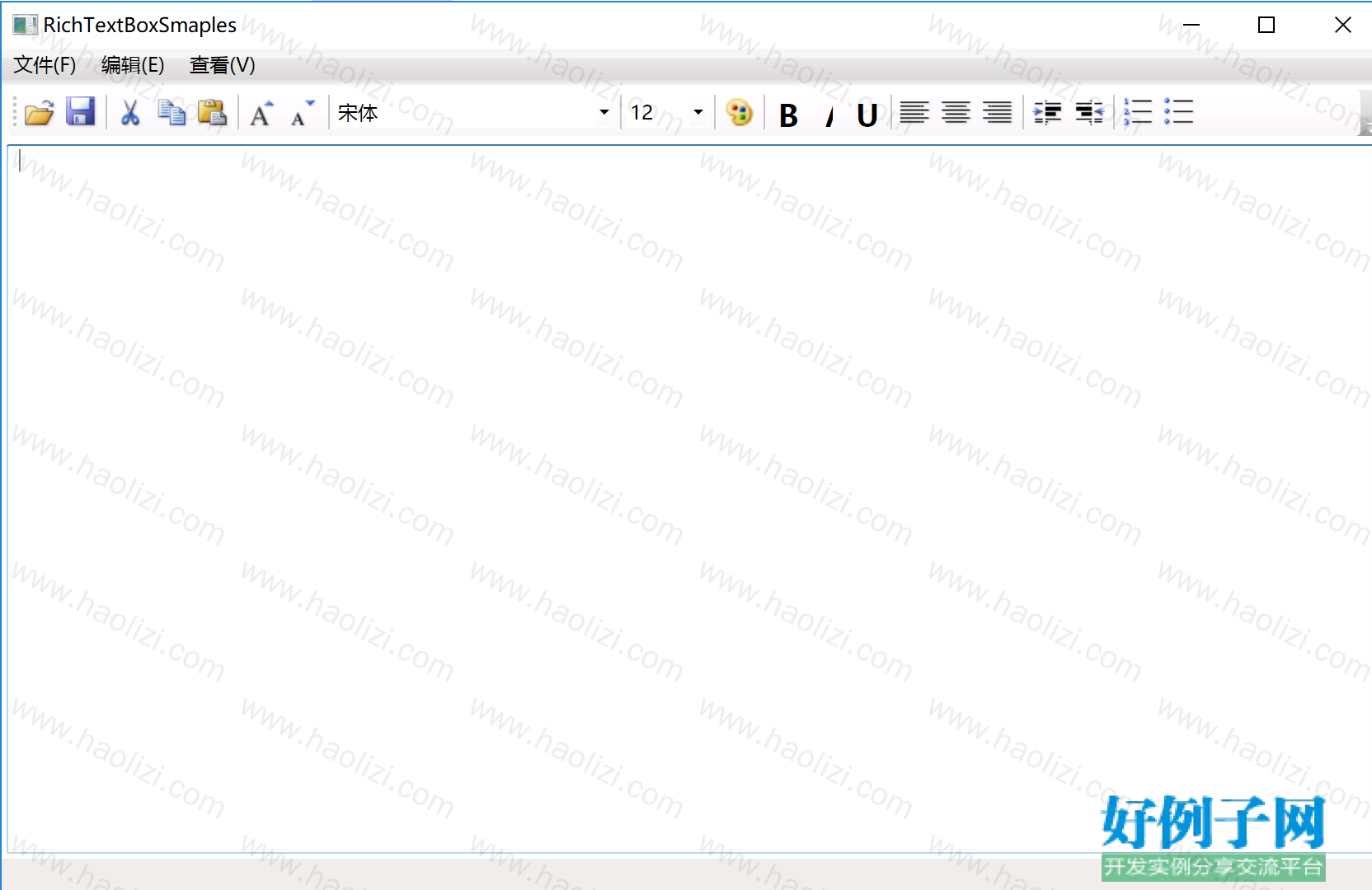Maximize the RichTextBoxSmaples window
Screen dimensions: 1372x890
tap(1266, 25)
